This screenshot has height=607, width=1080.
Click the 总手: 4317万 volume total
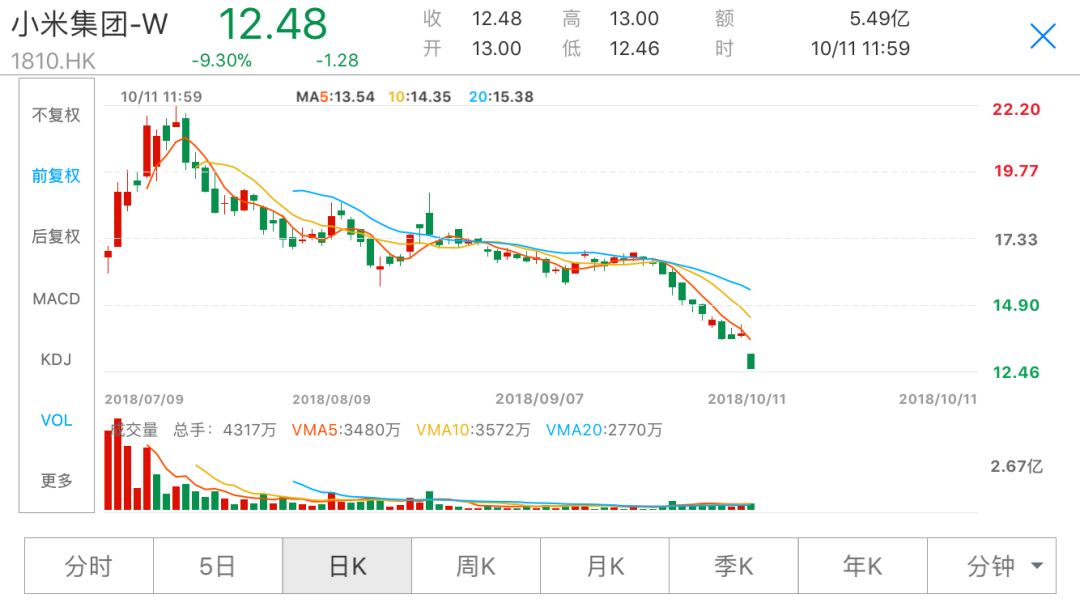coord(225,430)
